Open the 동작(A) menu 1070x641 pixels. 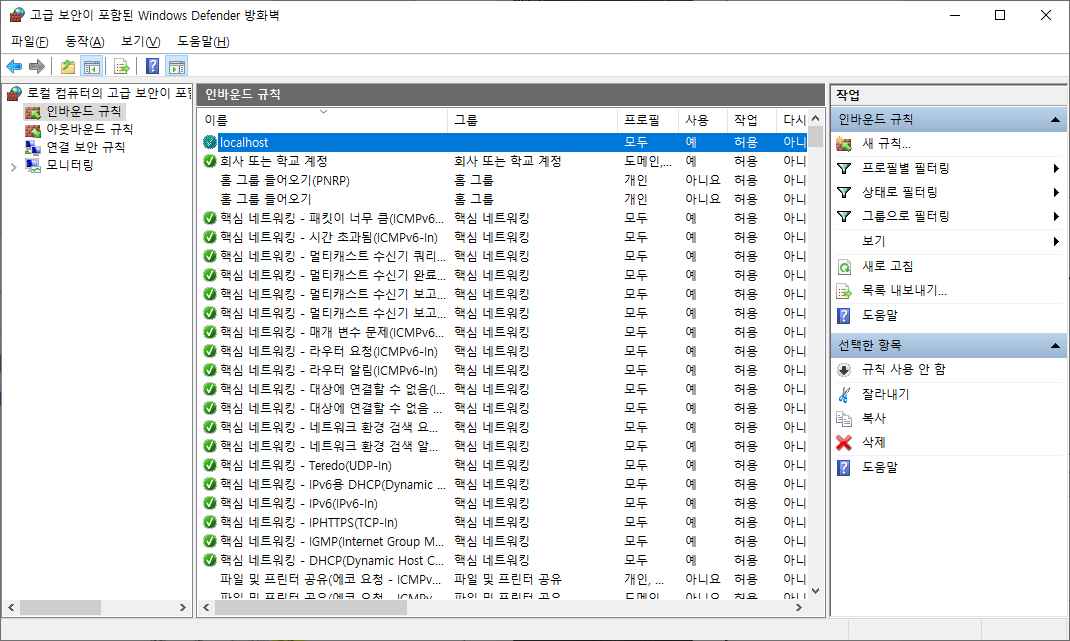click(x=85, y=42)
